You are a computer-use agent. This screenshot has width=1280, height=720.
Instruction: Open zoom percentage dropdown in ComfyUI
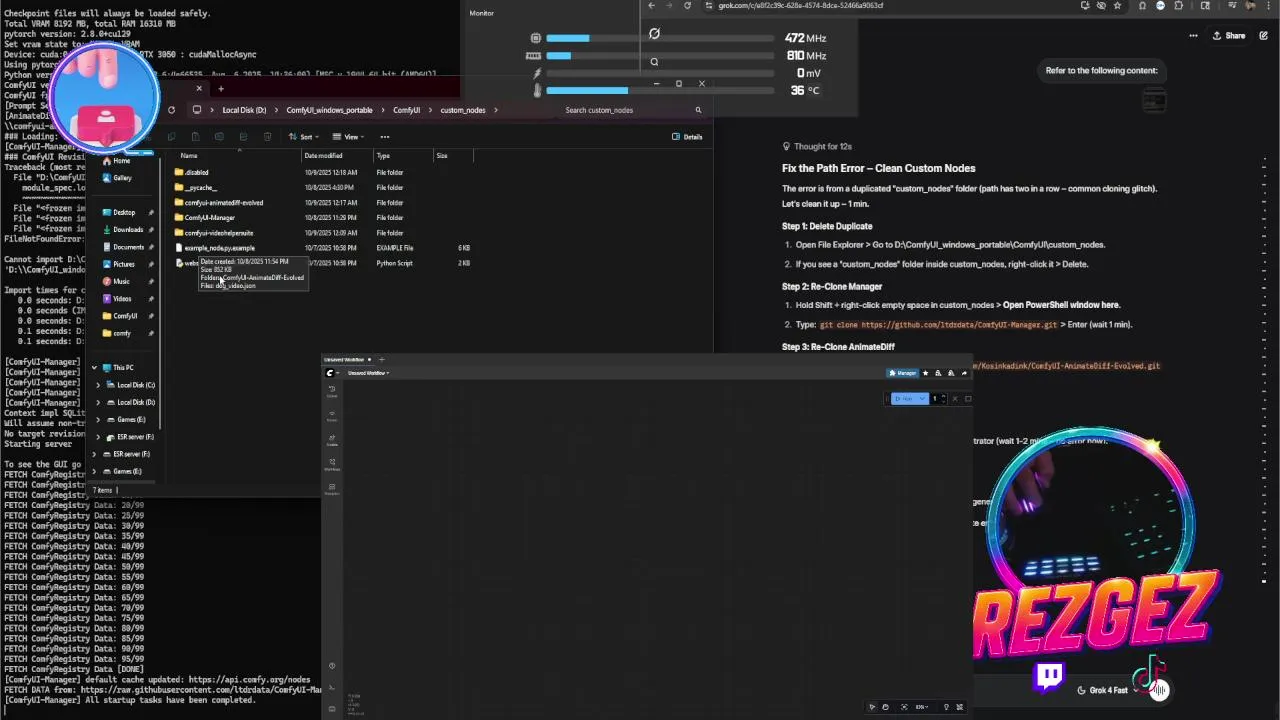coord(922,707)
